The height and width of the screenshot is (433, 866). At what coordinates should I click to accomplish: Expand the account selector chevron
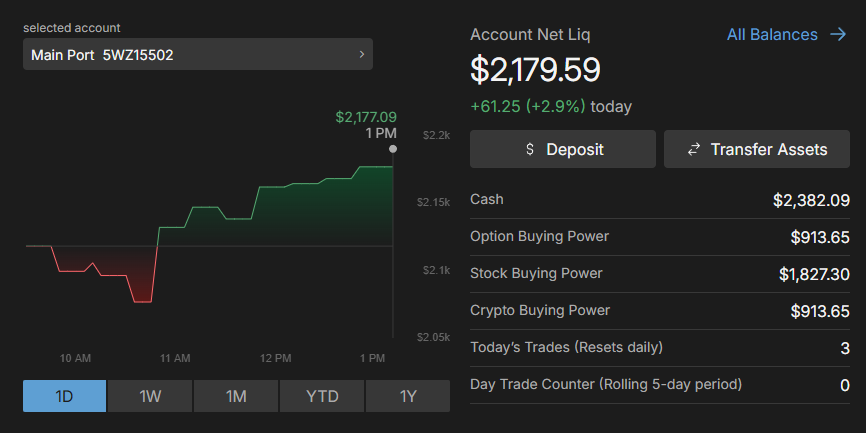(361, 55)
